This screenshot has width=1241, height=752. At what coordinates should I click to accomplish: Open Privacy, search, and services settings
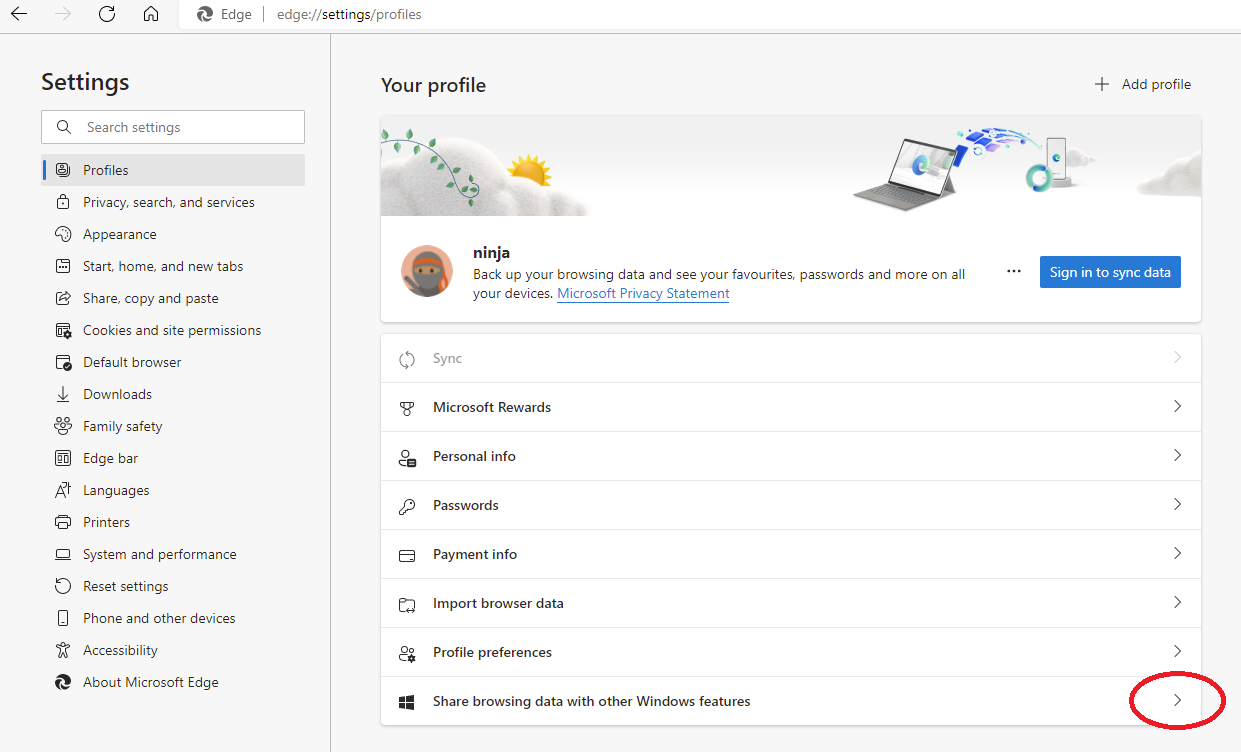coord(168,202)
